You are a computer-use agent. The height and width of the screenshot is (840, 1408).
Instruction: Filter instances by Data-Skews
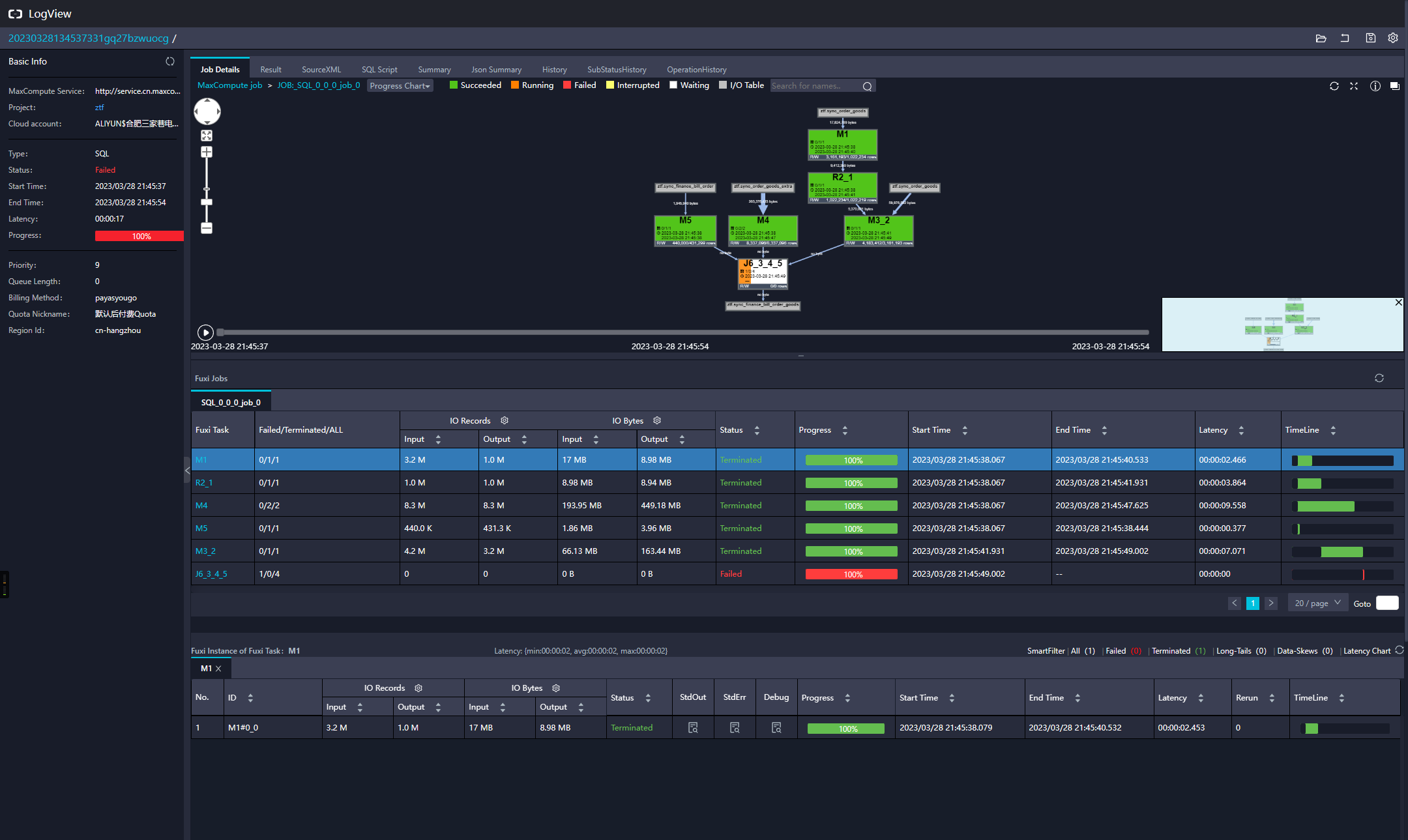(x=1304, y=651)
